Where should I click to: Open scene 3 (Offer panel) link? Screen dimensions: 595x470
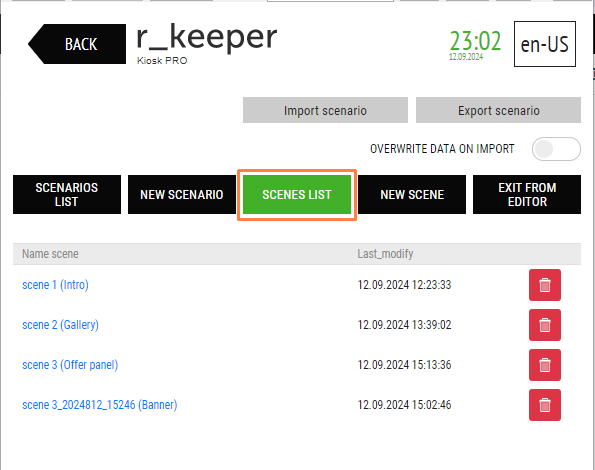pyautogui.click(x=70, y=365)
